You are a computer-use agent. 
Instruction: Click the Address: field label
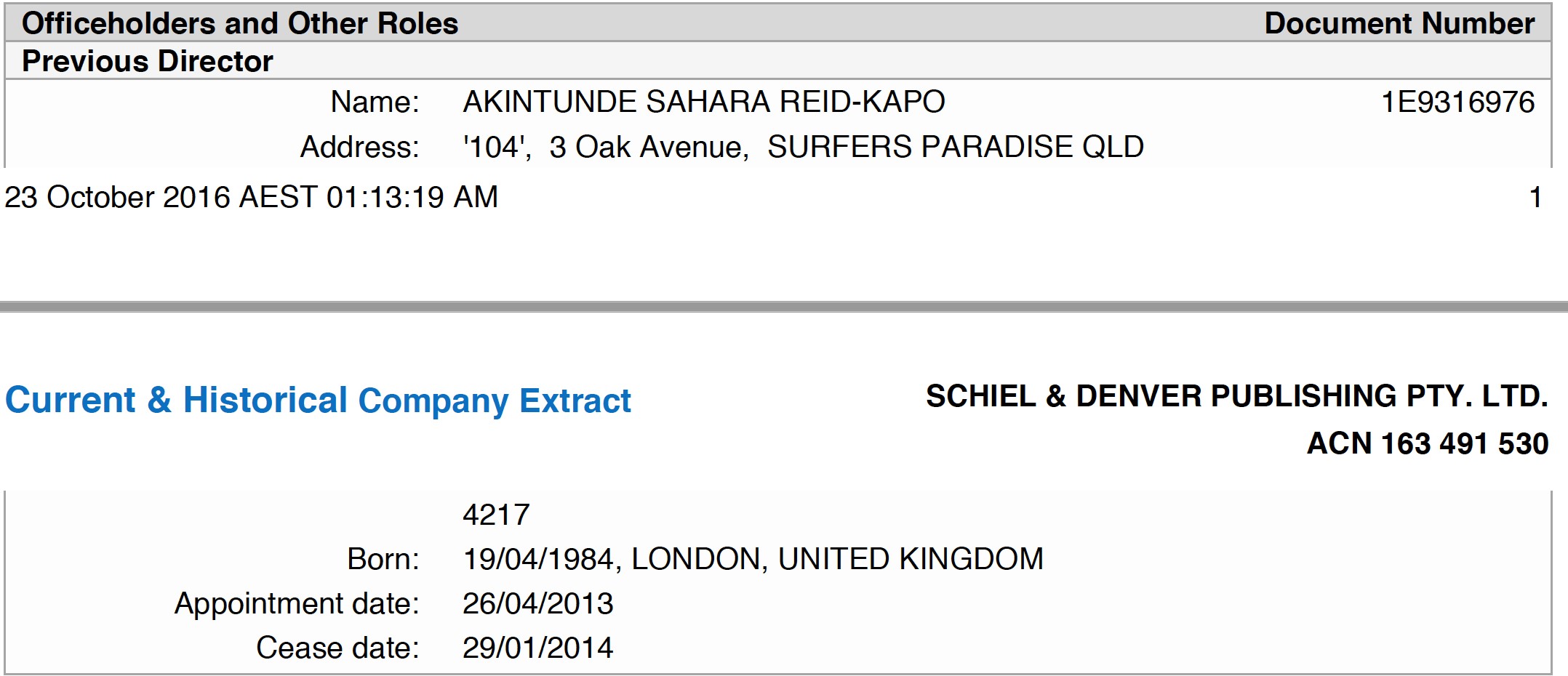[x=360, y=147]
